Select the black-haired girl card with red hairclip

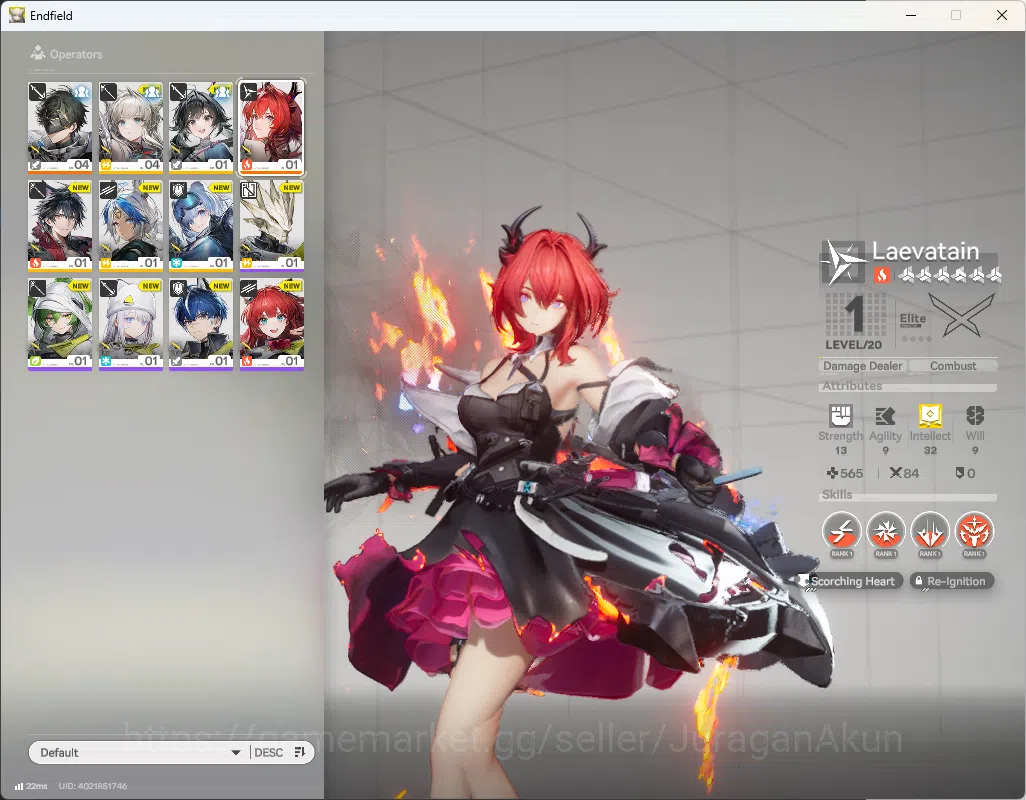click(201, 127)
